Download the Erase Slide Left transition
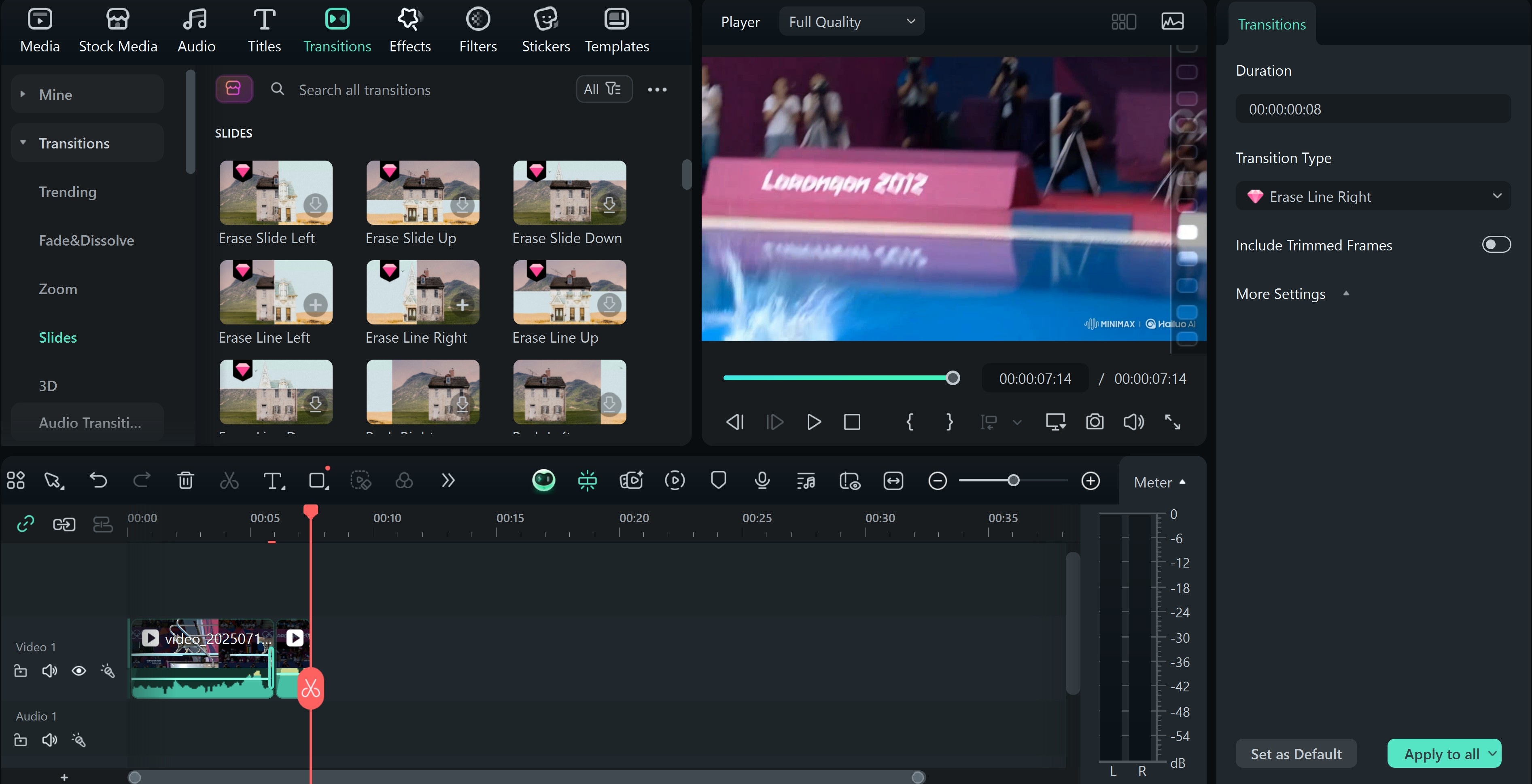The height and width of the screenshot is (784, 1532). pos(315,204)
